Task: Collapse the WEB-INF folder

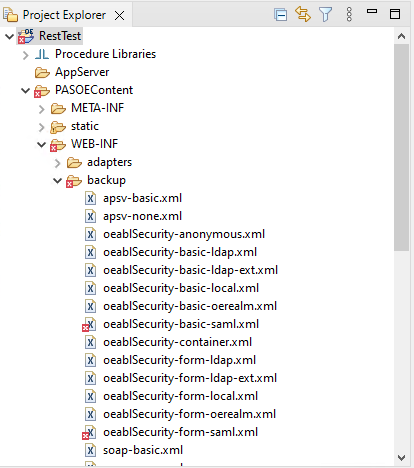Action: coord(42,144)
